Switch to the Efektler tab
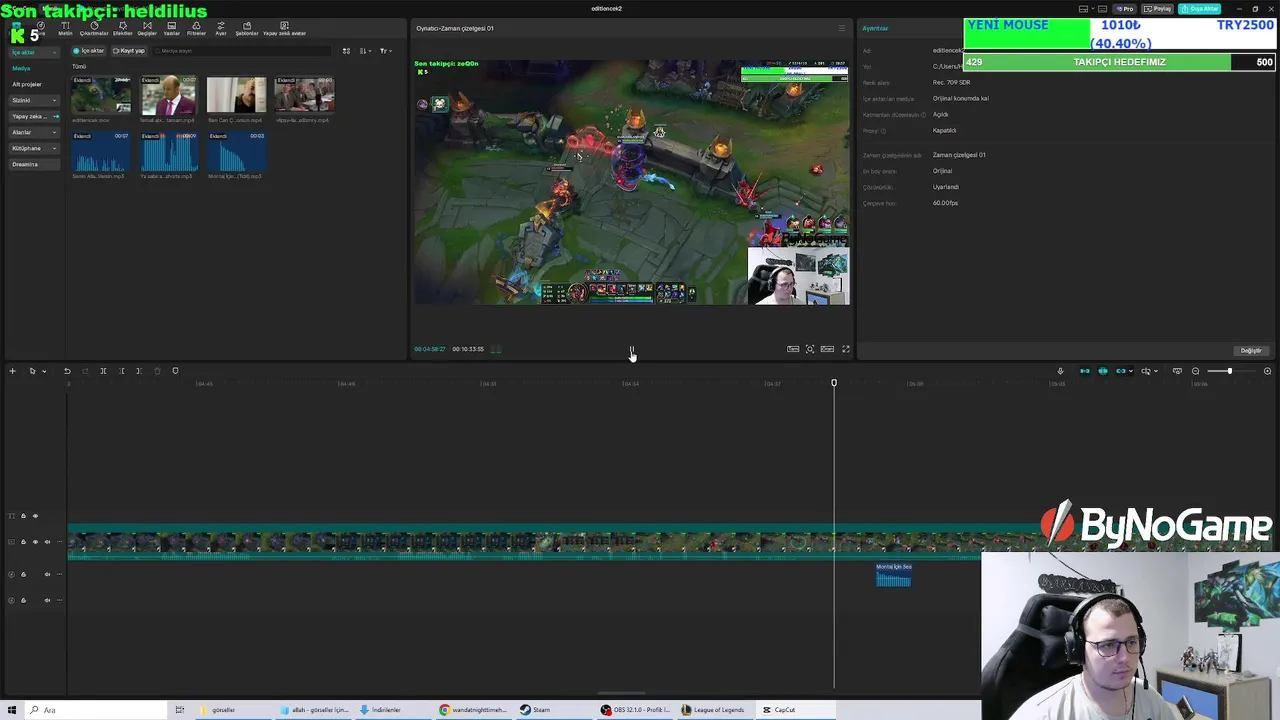The height and width of the screenshot is (720, 1280). (122, 28)
